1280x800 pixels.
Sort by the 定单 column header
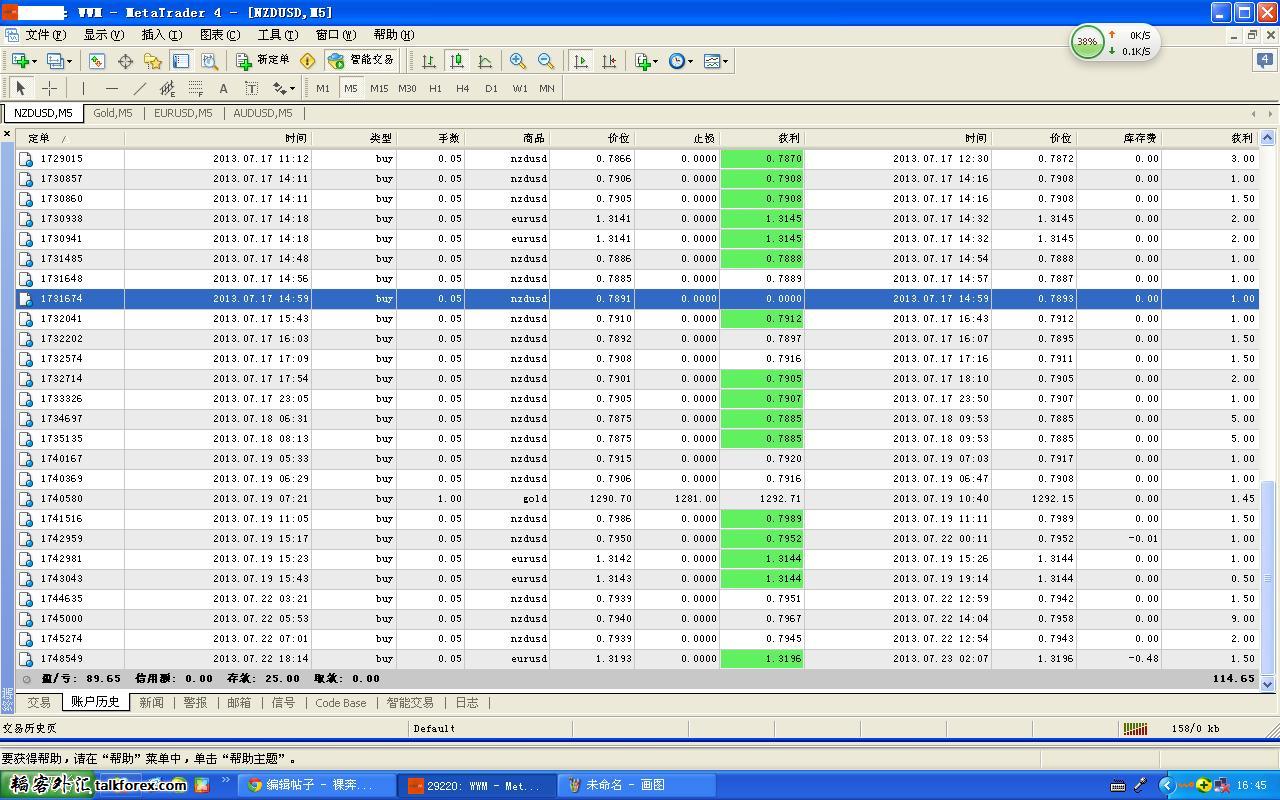click(x=70, y=138)
